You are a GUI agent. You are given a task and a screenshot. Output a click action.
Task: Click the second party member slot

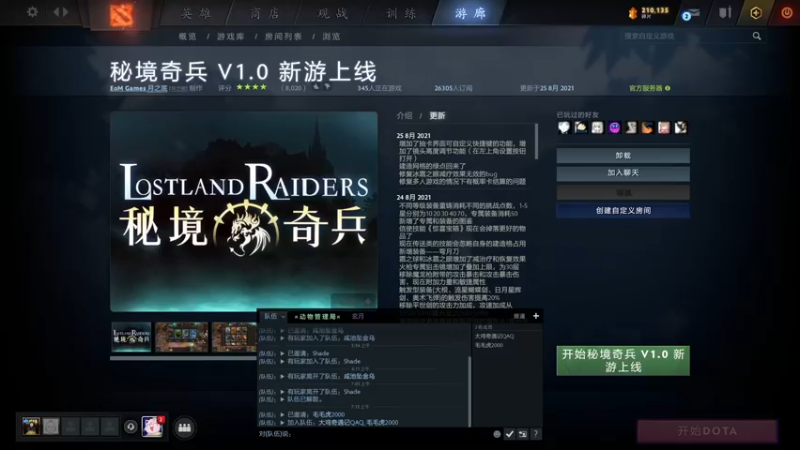pos(51,426)
